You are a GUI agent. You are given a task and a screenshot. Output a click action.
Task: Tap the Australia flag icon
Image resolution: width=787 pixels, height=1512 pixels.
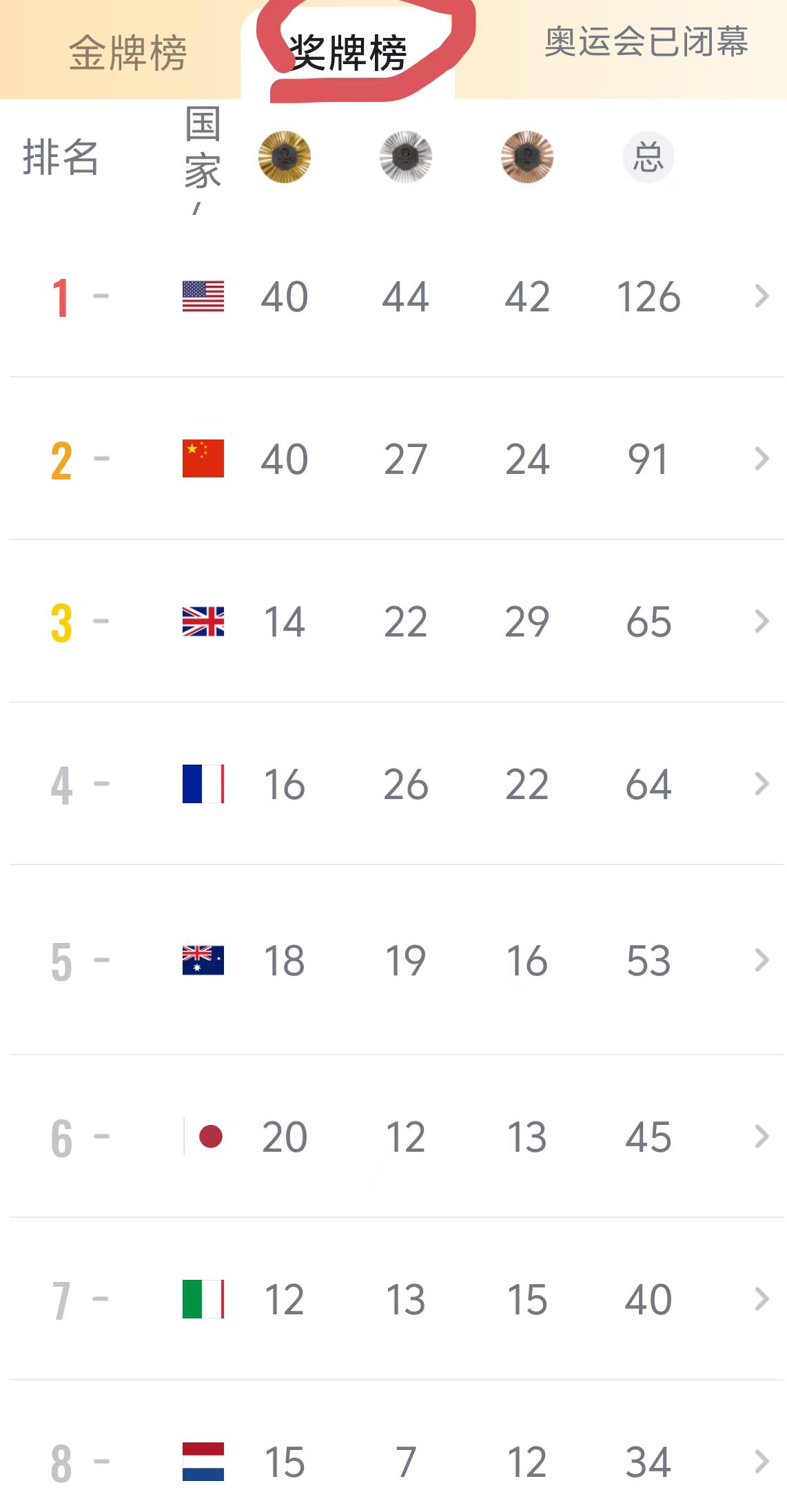click(203, 960)
